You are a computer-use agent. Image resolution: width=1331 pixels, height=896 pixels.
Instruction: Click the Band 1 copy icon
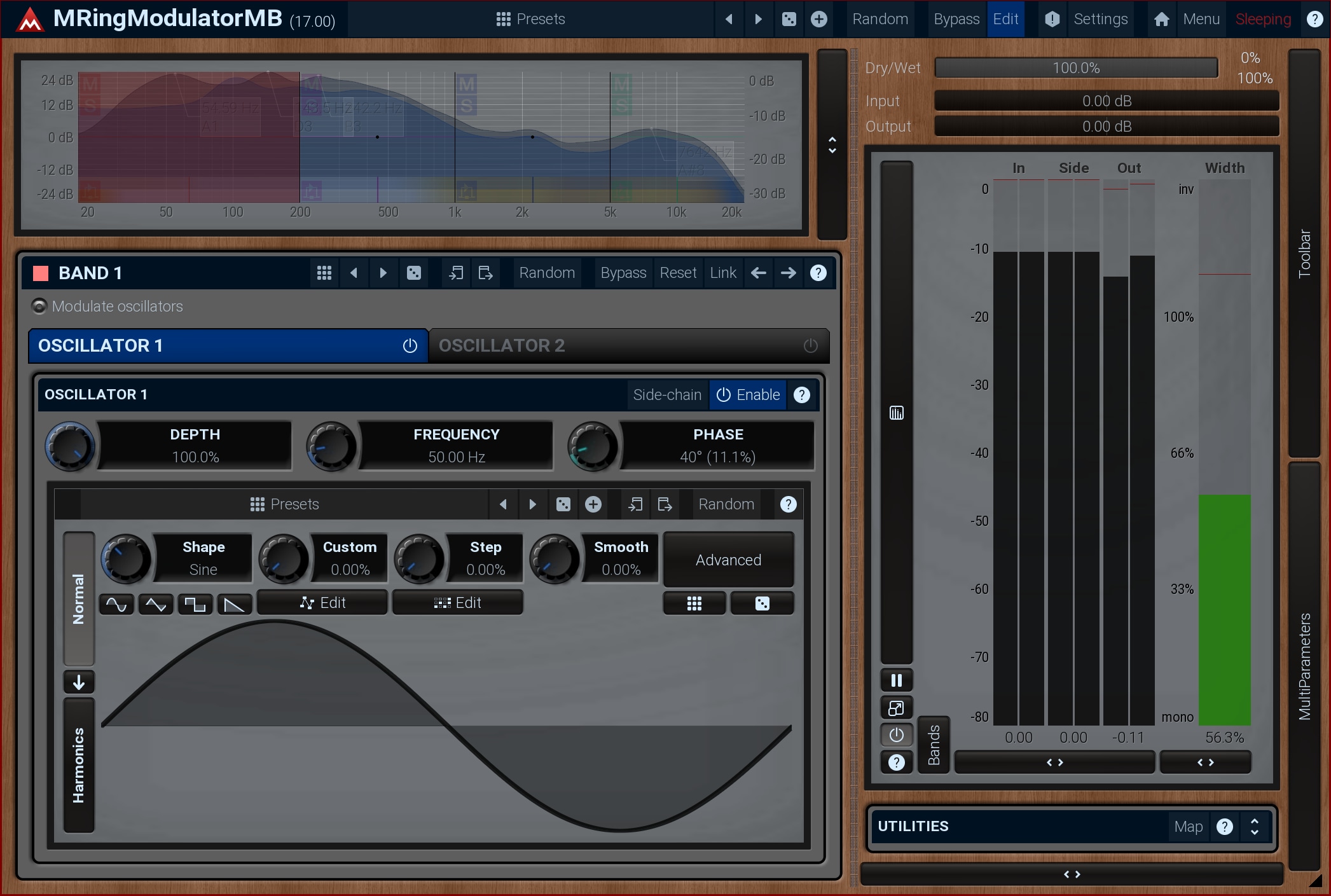tap(456, 273)
